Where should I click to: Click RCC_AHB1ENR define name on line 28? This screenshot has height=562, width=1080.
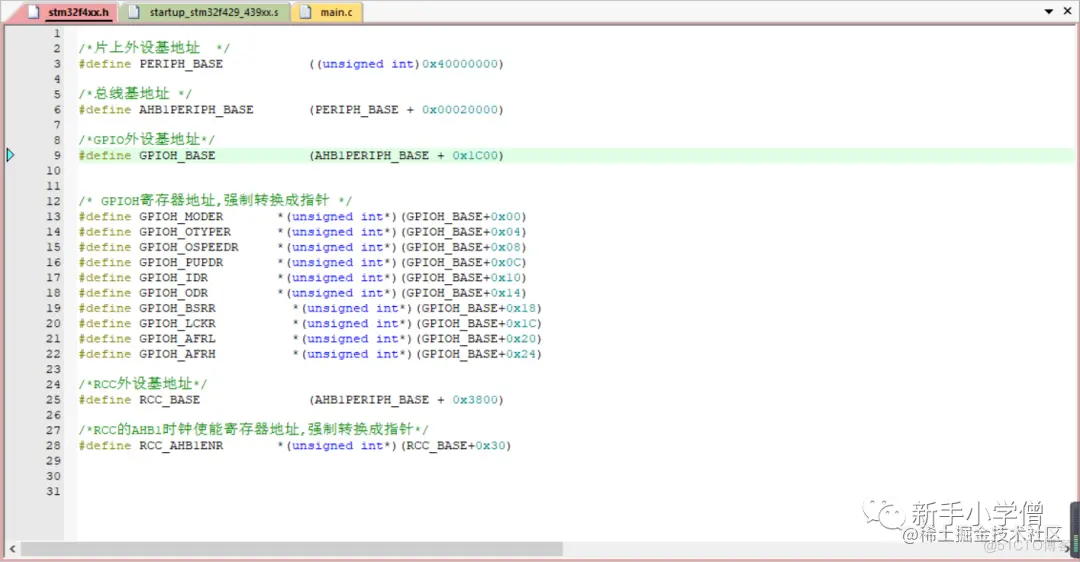coord(181,446)
